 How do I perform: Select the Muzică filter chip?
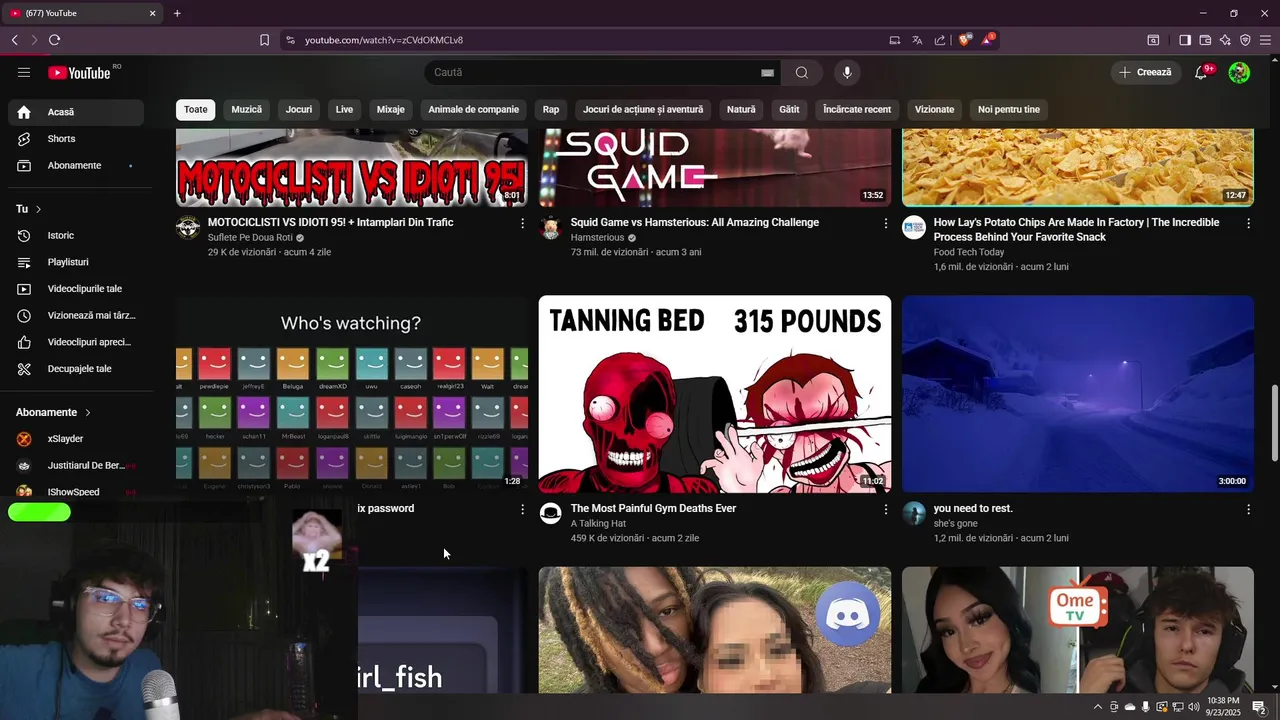[247, 109]
